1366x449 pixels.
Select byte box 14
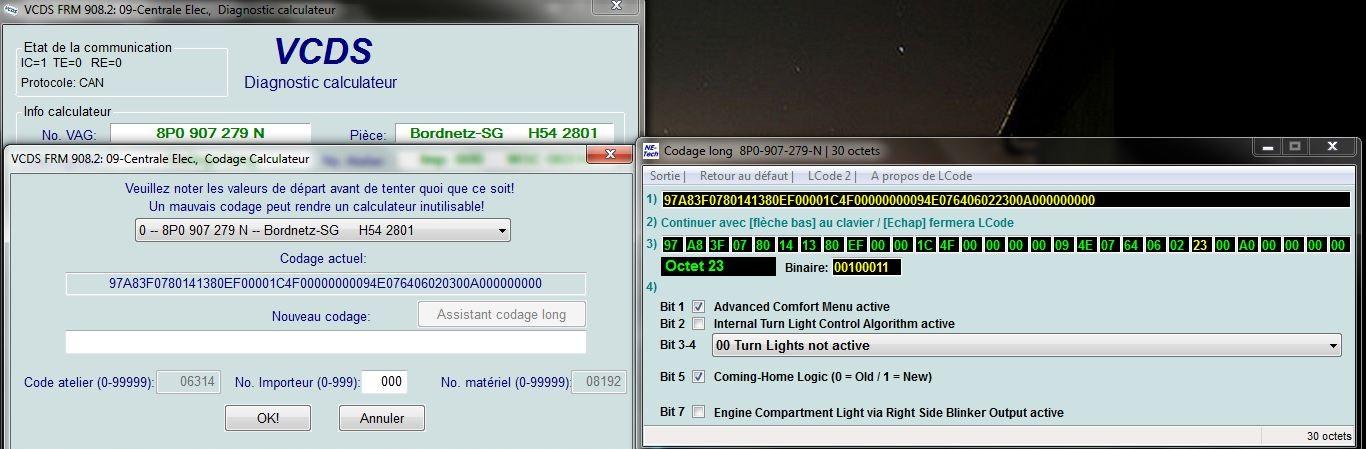pos(786,244)
